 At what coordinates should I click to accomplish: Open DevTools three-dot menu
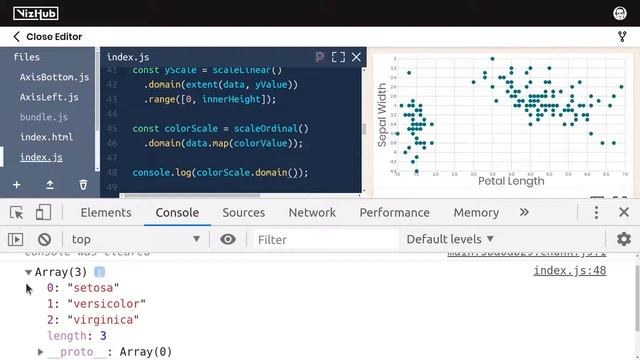pos(596,213)
